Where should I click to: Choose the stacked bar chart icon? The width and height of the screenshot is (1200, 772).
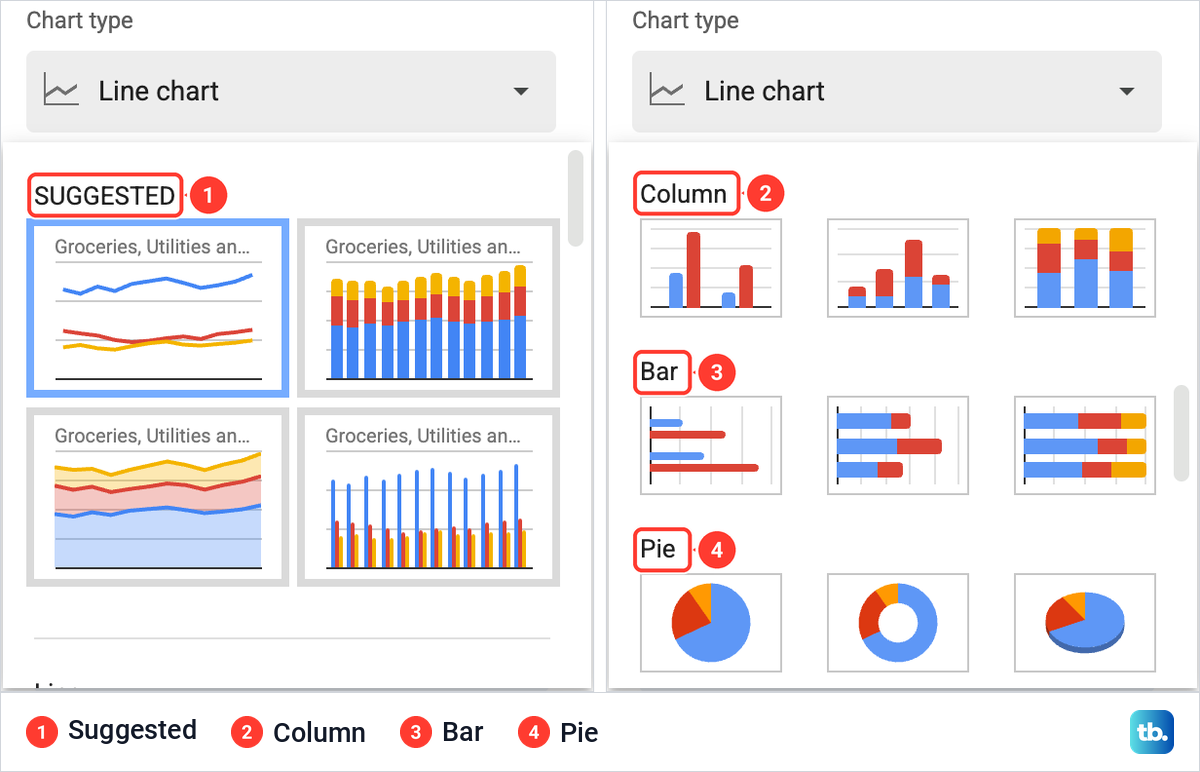(898, 445)
